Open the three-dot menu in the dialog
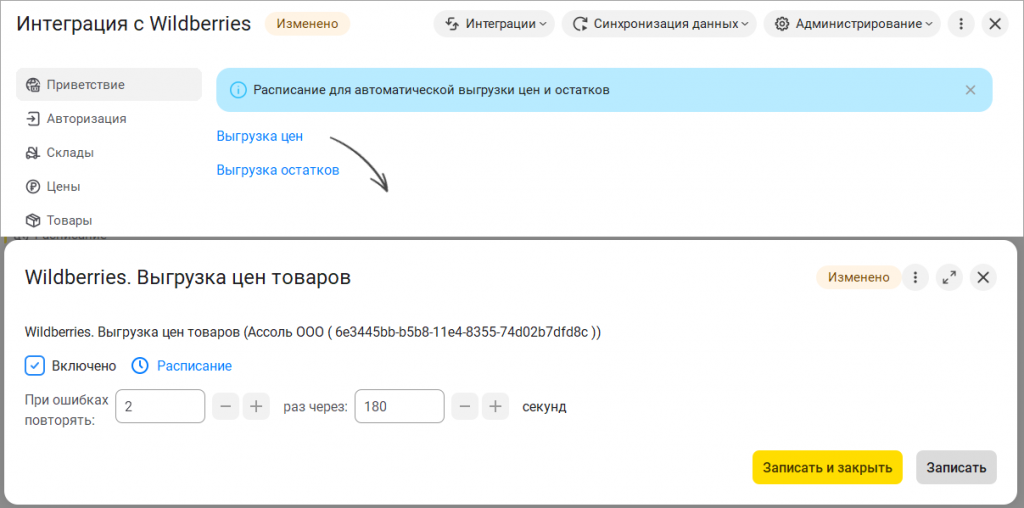 [x=915, y=278]
